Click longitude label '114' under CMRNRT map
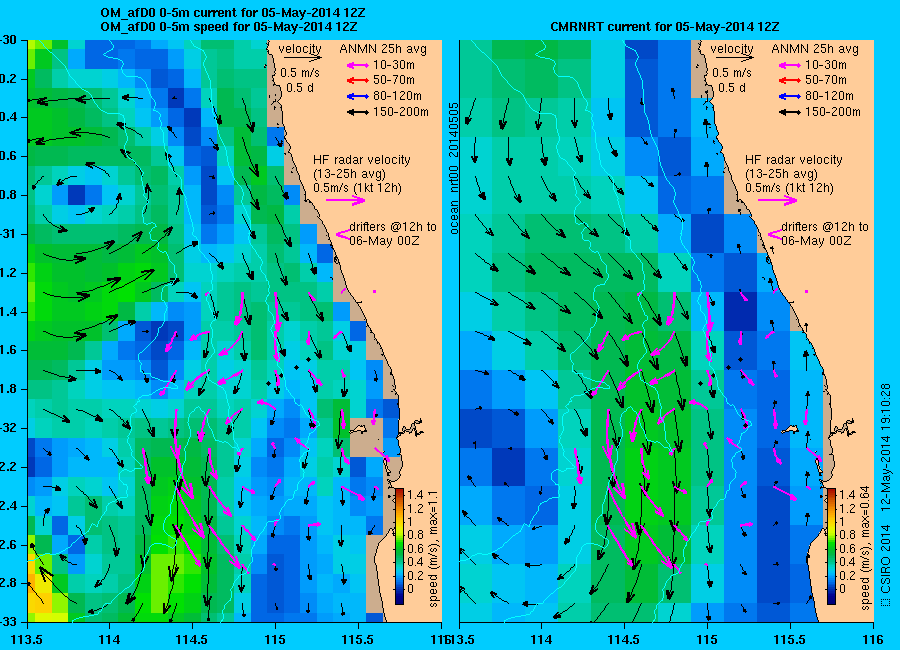 [x=541, y=639]
